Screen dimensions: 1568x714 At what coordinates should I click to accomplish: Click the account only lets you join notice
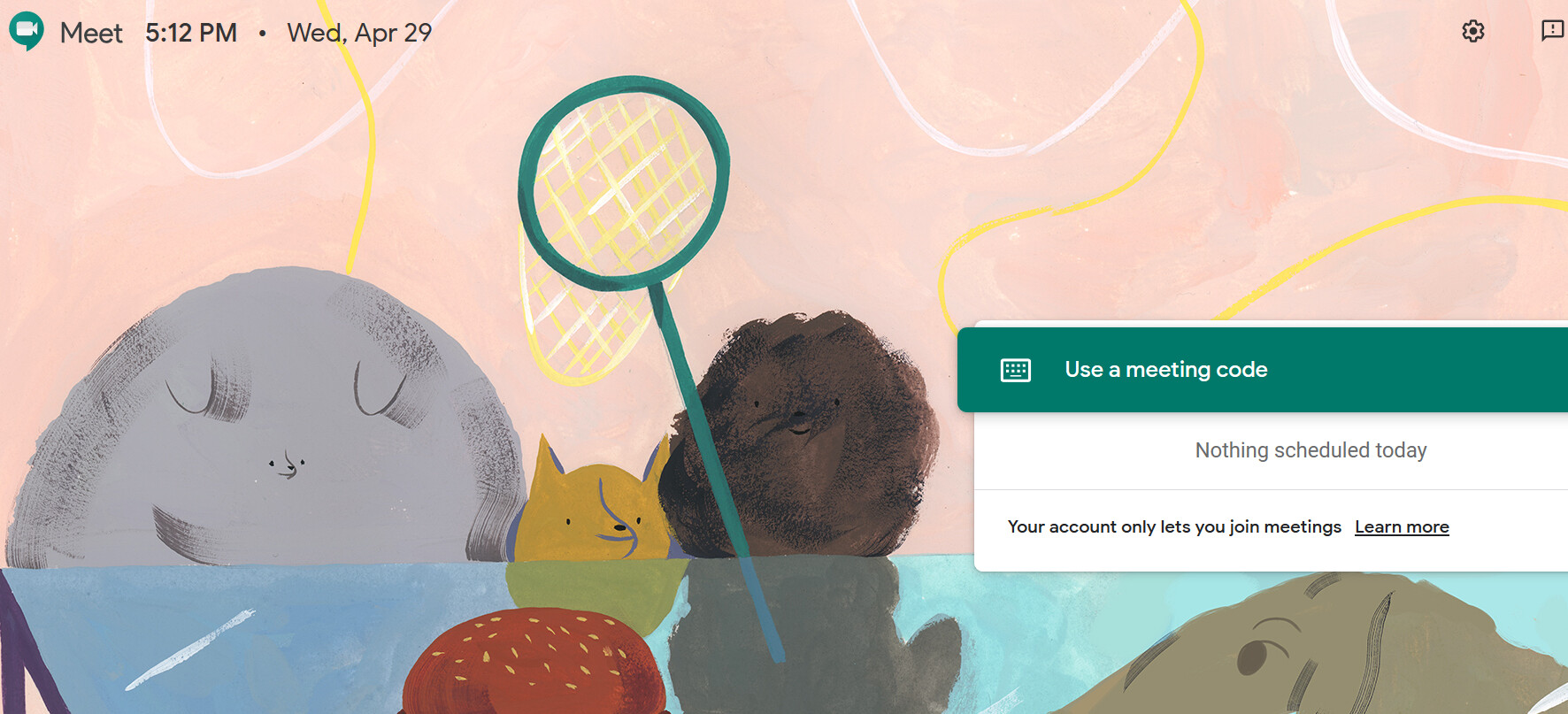click(1174, 527)
